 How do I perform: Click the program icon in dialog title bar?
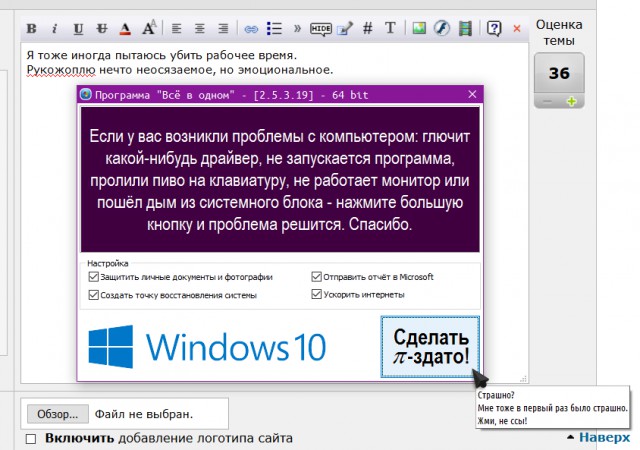[86, 94]
